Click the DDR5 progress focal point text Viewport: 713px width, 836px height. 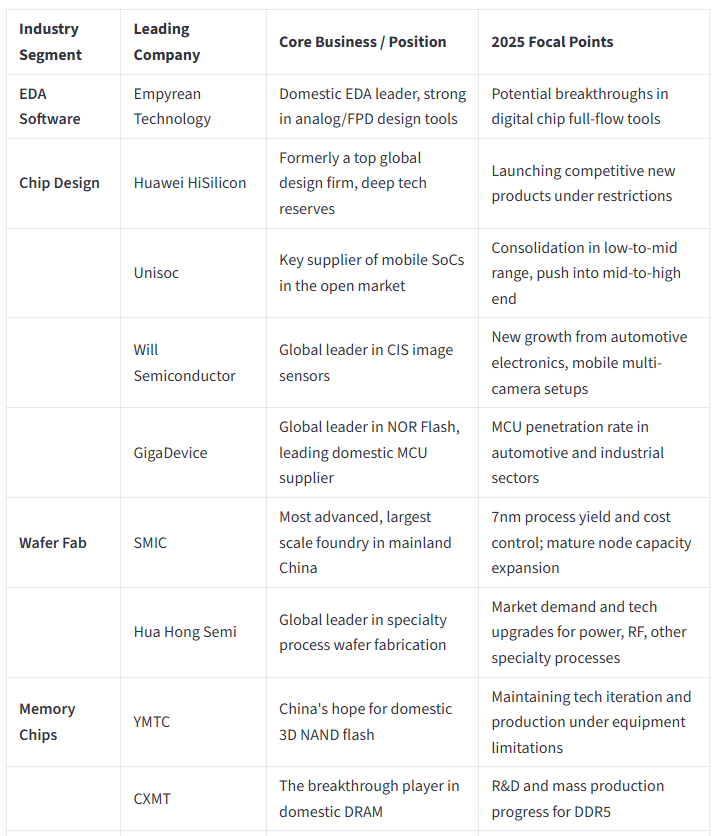578,799
